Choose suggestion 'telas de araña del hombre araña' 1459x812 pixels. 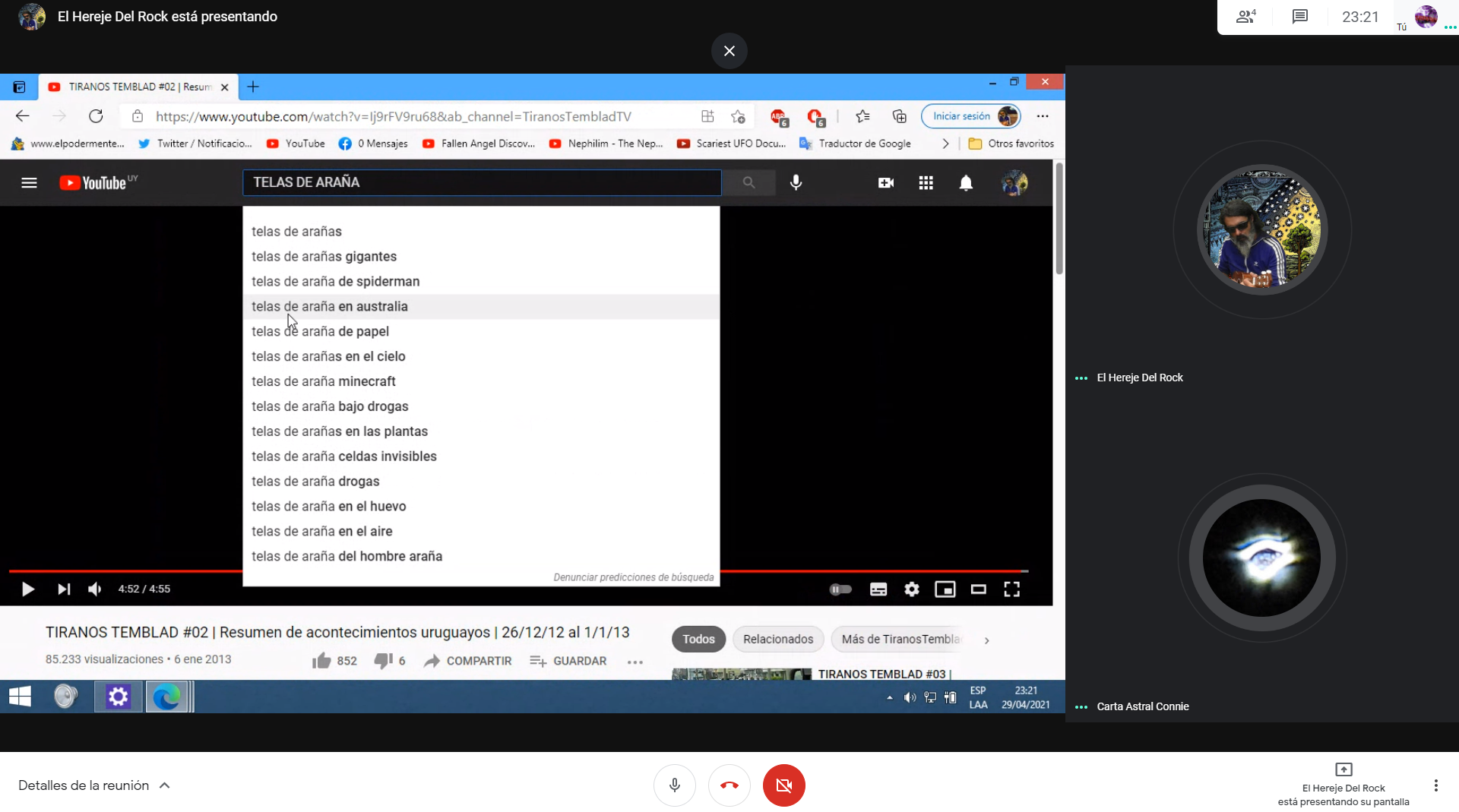pos(481,557)
